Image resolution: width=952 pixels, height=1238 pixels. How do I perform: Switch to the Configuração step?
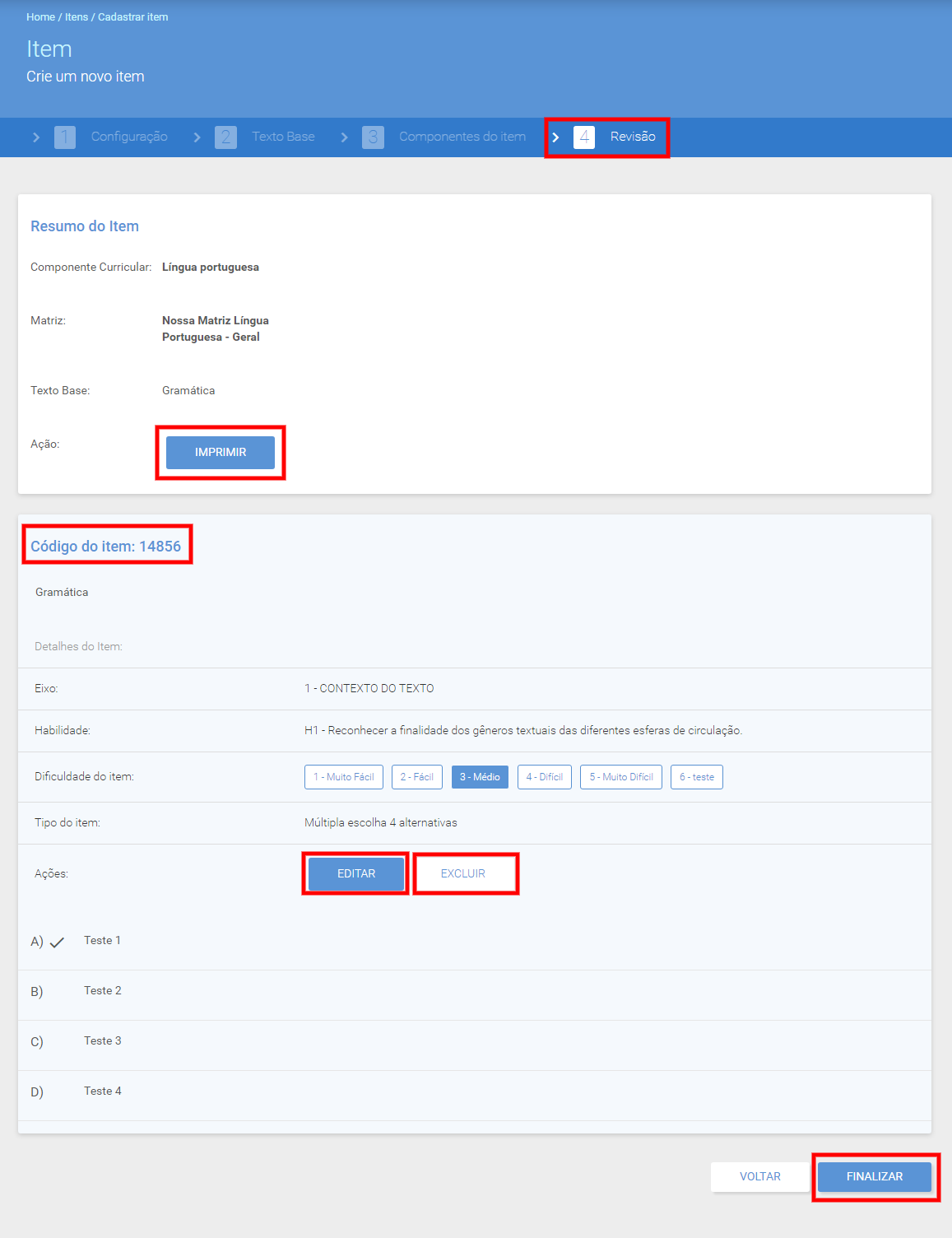(x=129, y=137)
